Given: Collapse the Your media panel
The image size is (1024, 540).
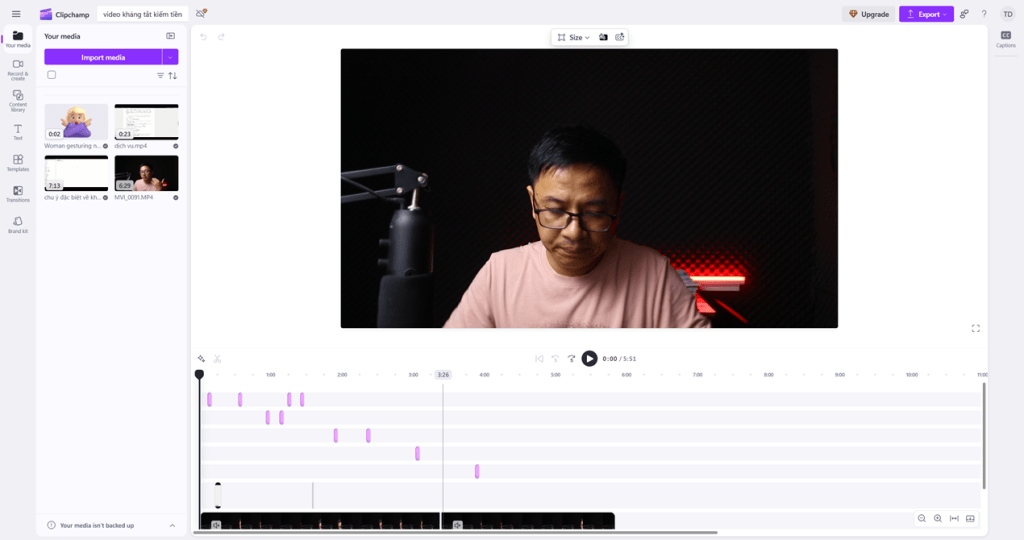Looking at the screenshot, I should (x=170, y=36).
